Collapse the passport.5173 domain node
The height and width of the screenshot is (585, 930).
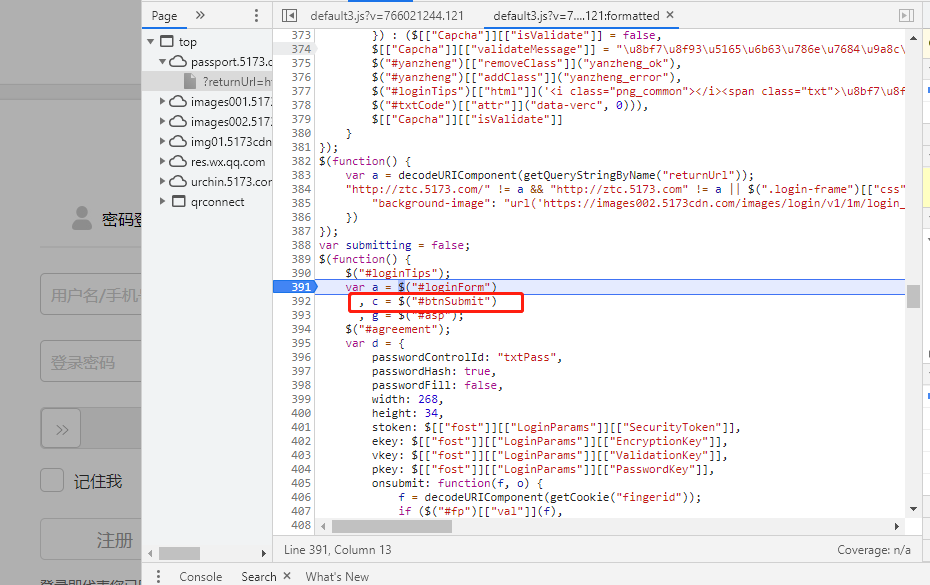(x=163, y=62)
